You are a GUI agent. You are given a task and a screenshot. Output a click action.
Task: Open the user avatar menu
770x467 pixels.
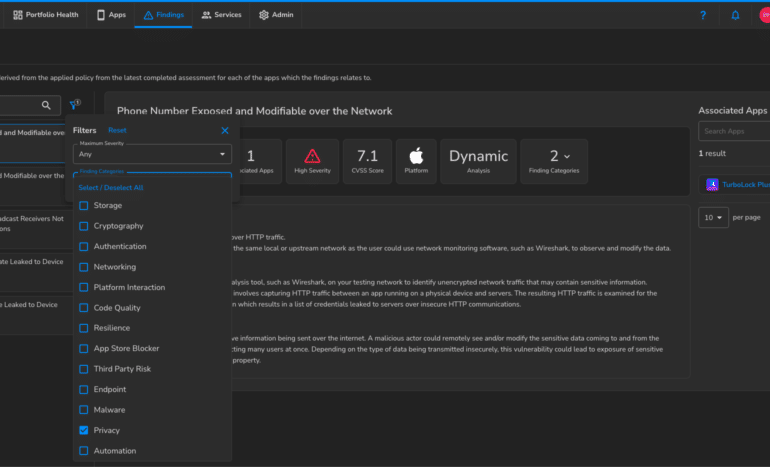(x=764, y=15)
